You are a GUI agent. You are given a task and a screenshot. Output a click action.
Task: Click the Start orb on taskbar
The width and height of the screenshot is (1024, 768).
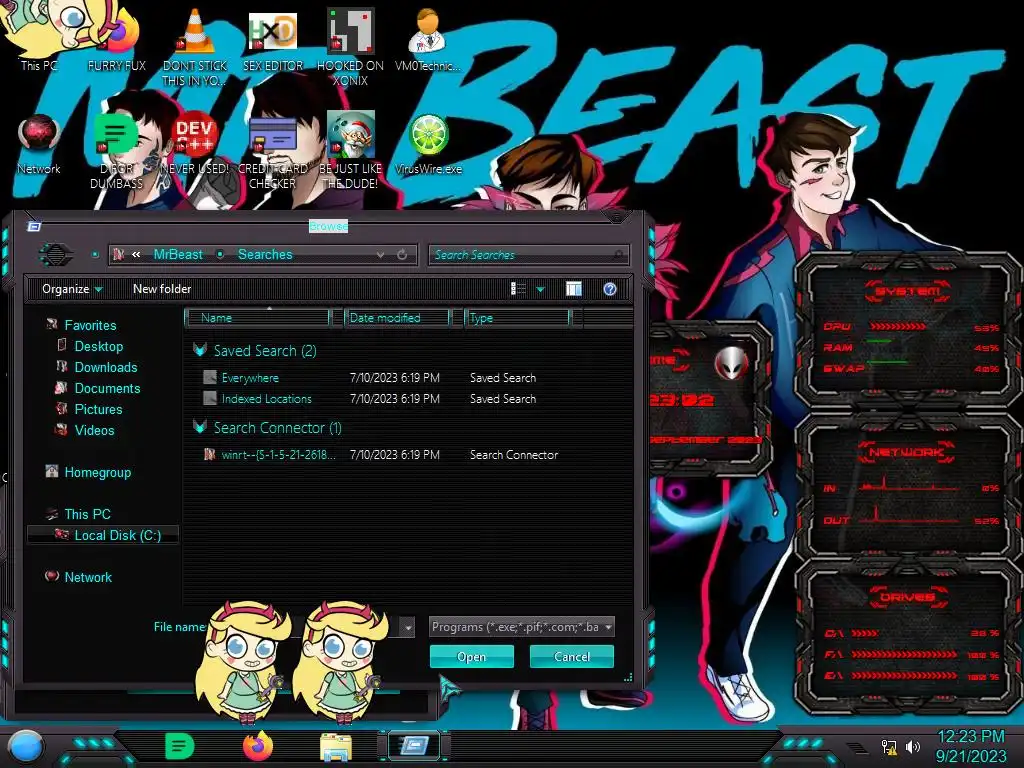pyautogui.click(x=25, y=746)
